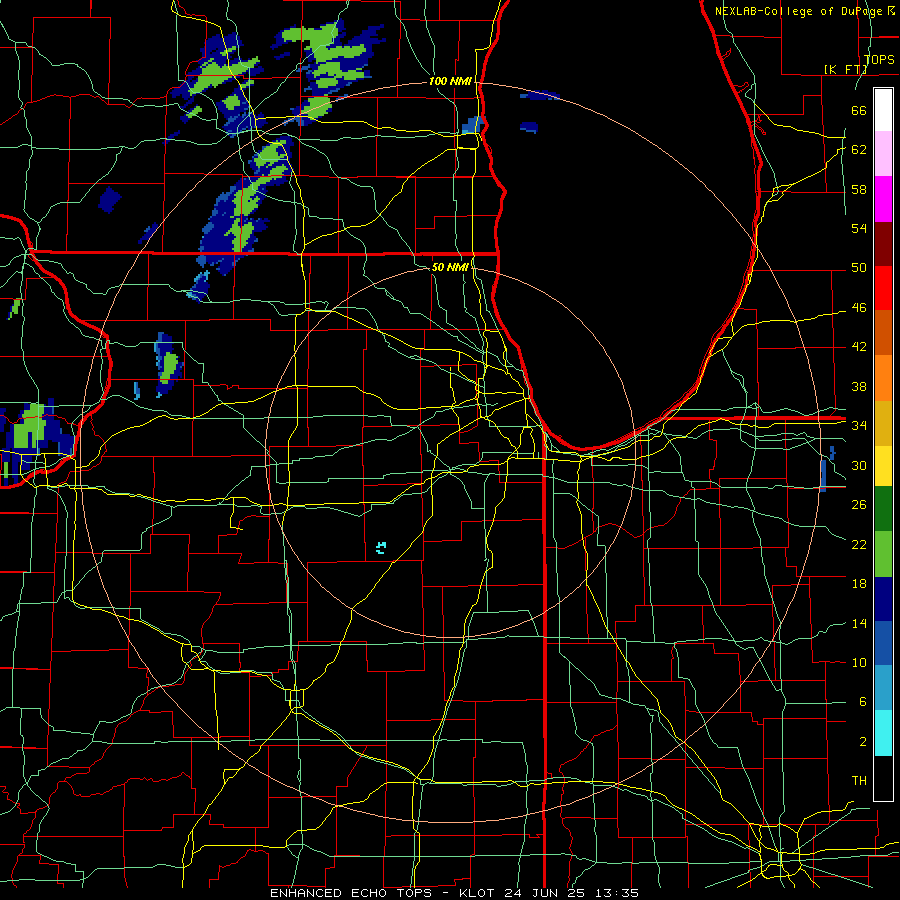The image size is (900, 900).
Task: Click the 38 scale label
Action: (x=859, y=386)
